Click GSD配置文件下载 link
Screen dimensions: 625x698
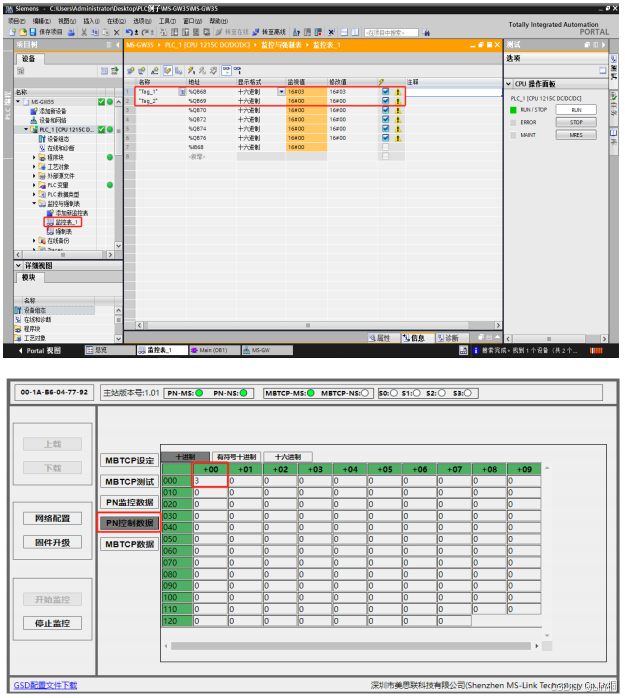45,685
